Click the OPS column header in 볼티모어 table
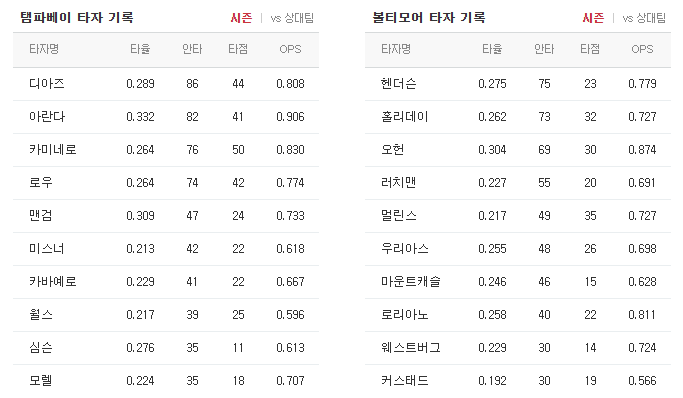683x398 pixels. [x=642, y=49]
